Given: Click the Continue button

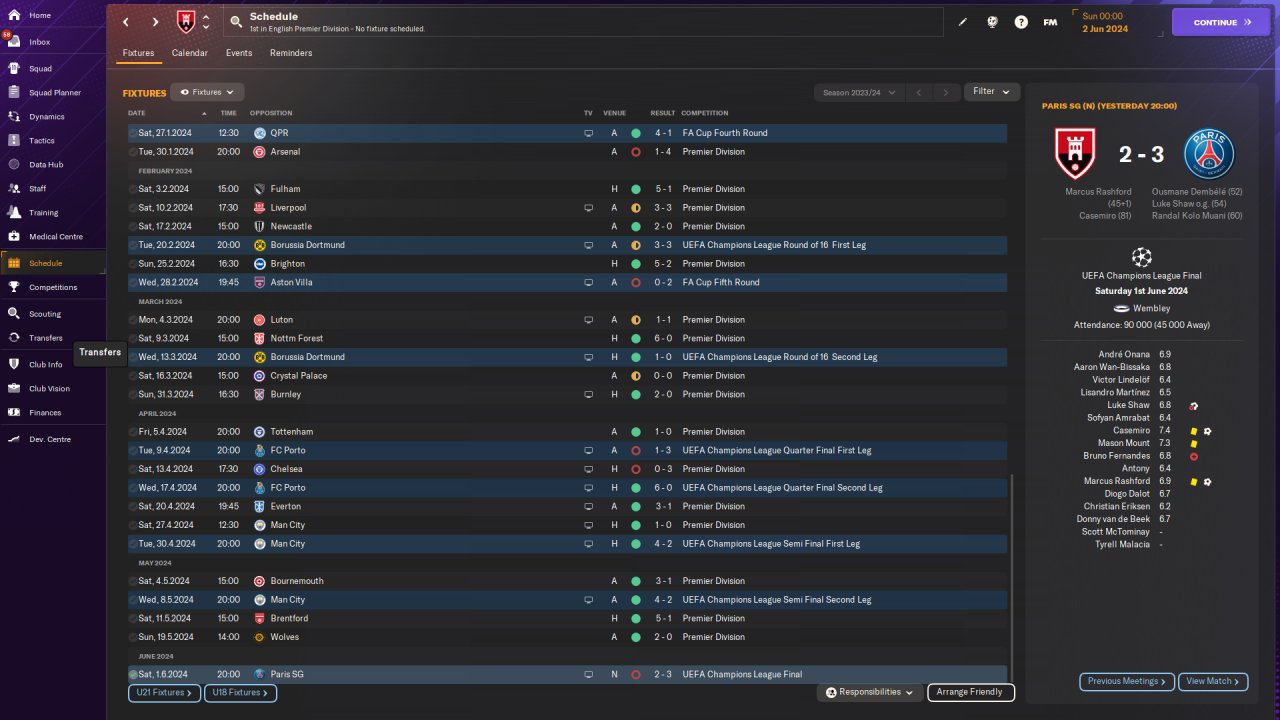Looking at the screenshot, I should pyautogui.click(x=1220, y=22).
